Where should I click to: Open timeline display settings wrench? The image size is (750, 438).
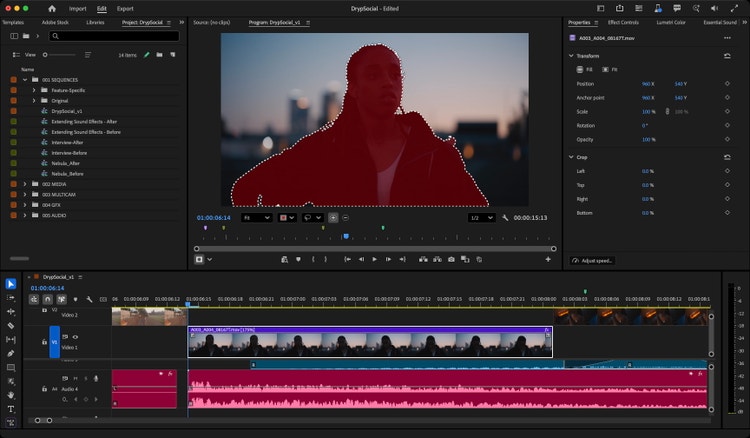(89, 299)
